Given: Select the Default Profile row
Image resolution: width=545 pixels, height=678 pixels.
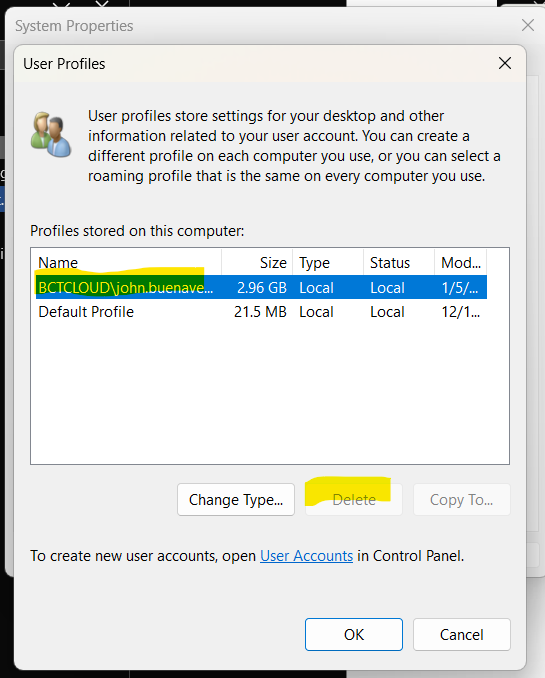Looking at the screenshot, I should (261, 312).
